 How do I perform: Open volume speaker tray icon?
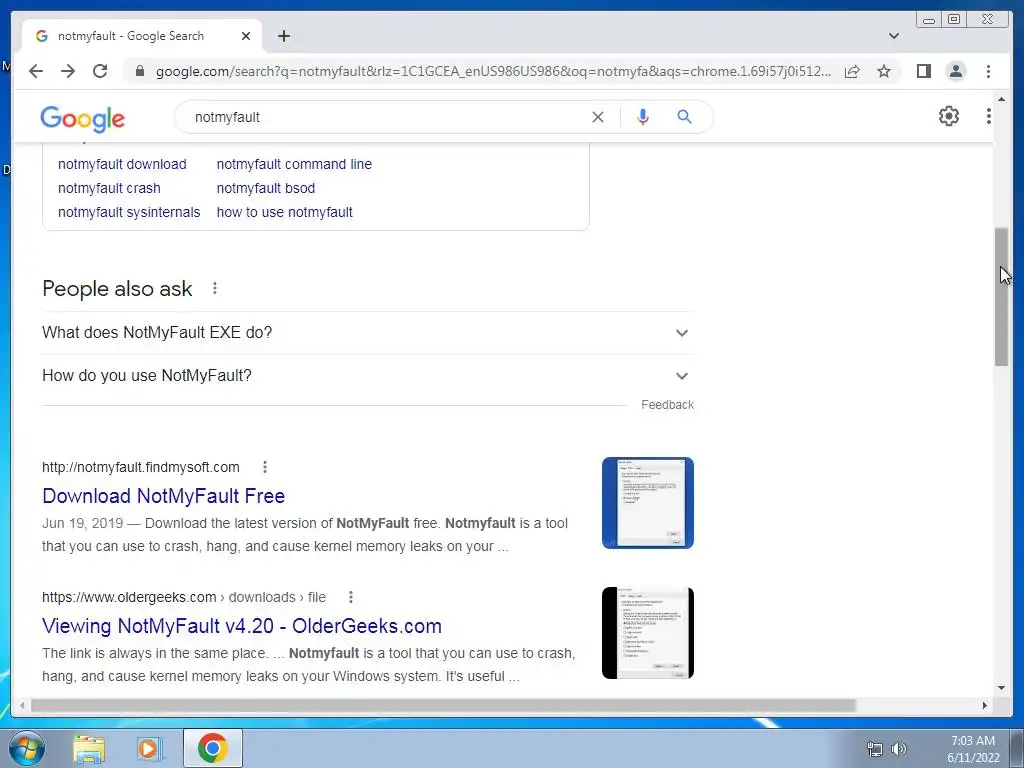(x=899, y=749)
